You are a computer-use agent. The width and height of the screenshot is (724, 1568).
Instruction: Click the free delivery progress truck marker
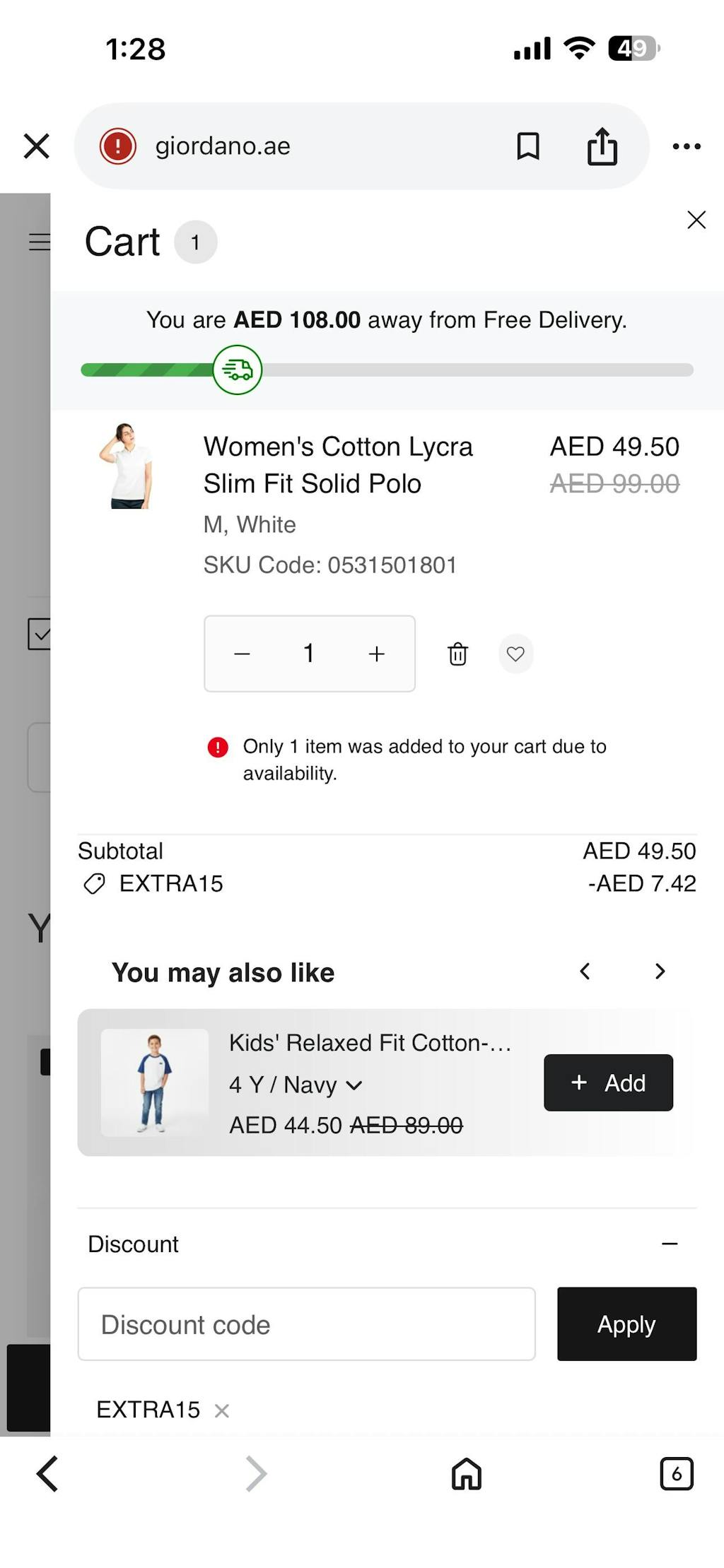(238, 370)
